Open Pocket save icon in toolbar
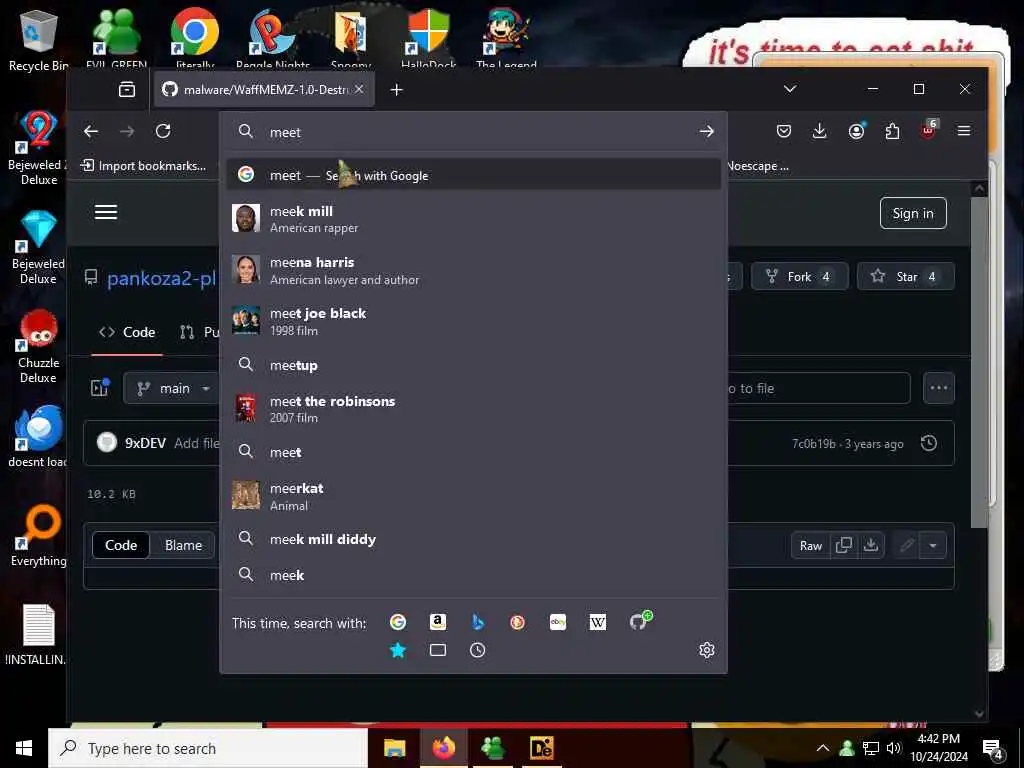The width and height of the screenshot is (1024, 768). pos(784,131)
